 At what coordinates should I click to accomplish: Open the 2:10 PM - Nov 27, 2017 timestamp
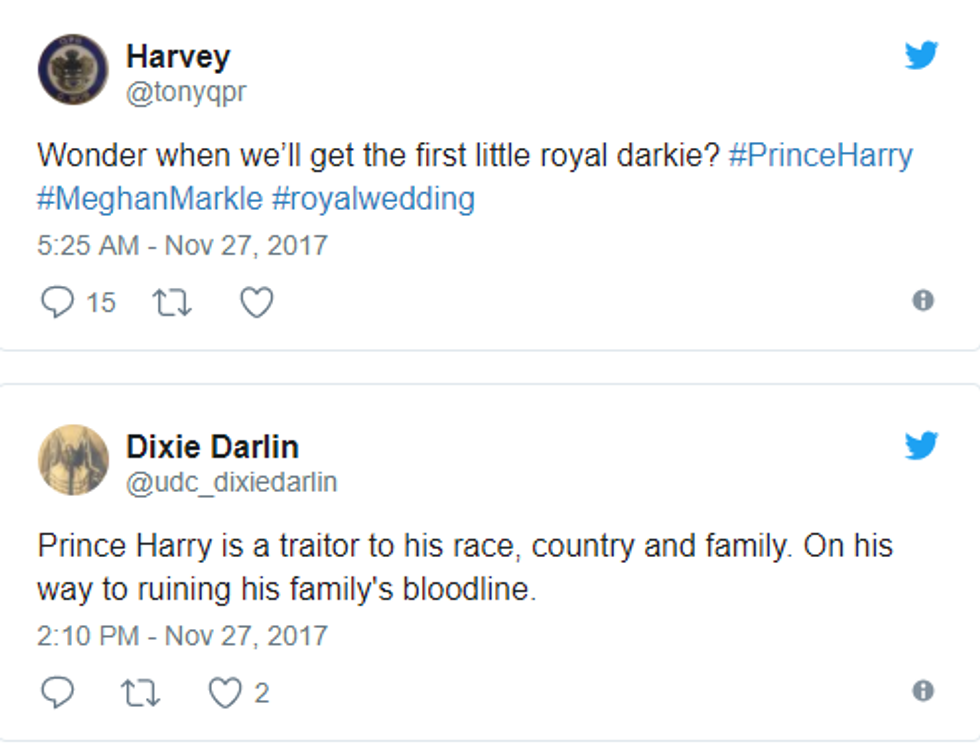(x=182, y=635)
